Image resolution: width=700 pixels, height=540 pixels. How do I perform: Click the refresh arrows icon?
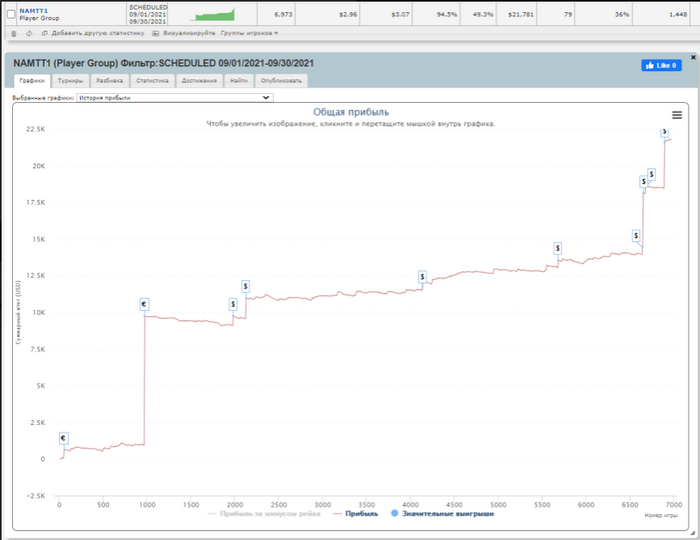pos(29,33)
